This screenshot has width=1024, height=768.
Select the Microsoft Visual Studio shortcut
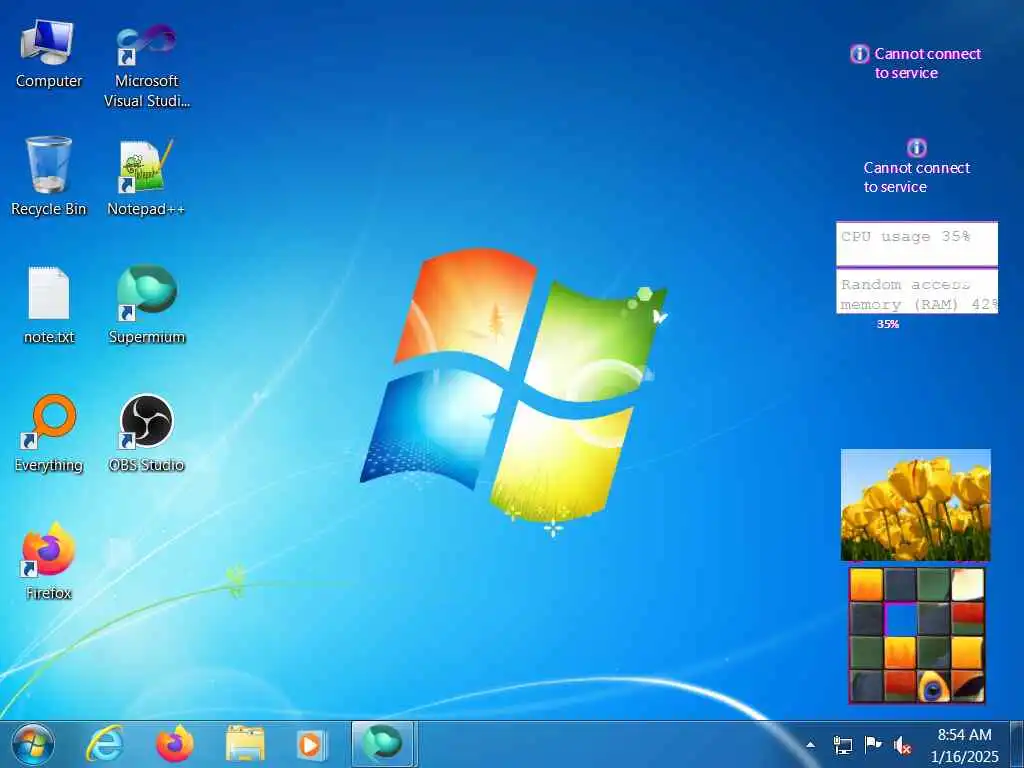(x=146, y=65)
